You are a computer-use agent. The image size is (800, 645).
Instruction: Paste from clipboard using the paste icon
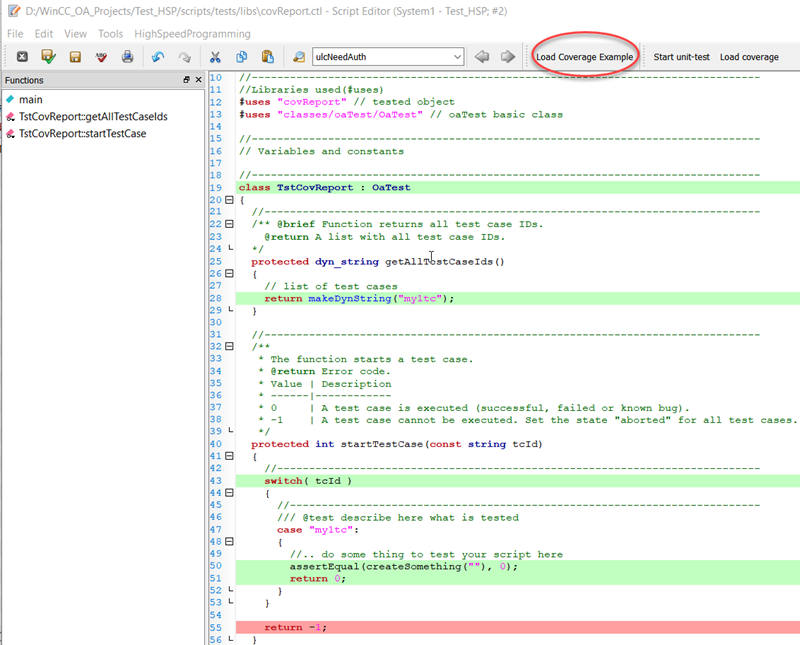[267, 57]
